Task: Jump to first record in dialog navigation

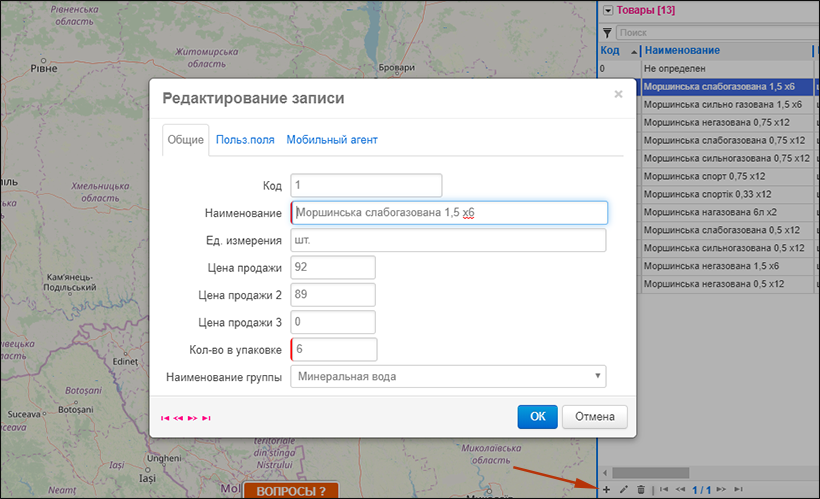Action: (x=165, y=418)
